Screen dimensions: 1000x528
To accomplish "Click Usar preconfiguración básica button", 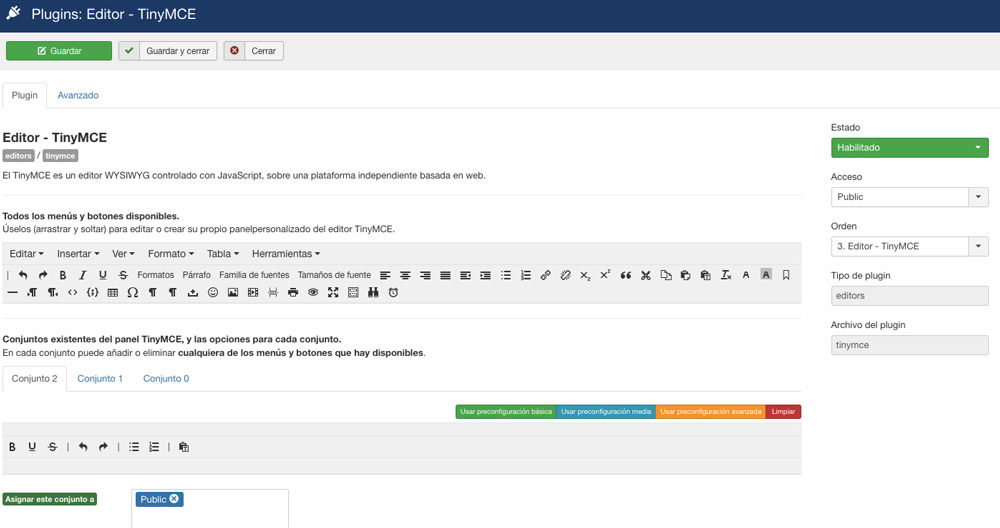I will [x=506, y=412].
